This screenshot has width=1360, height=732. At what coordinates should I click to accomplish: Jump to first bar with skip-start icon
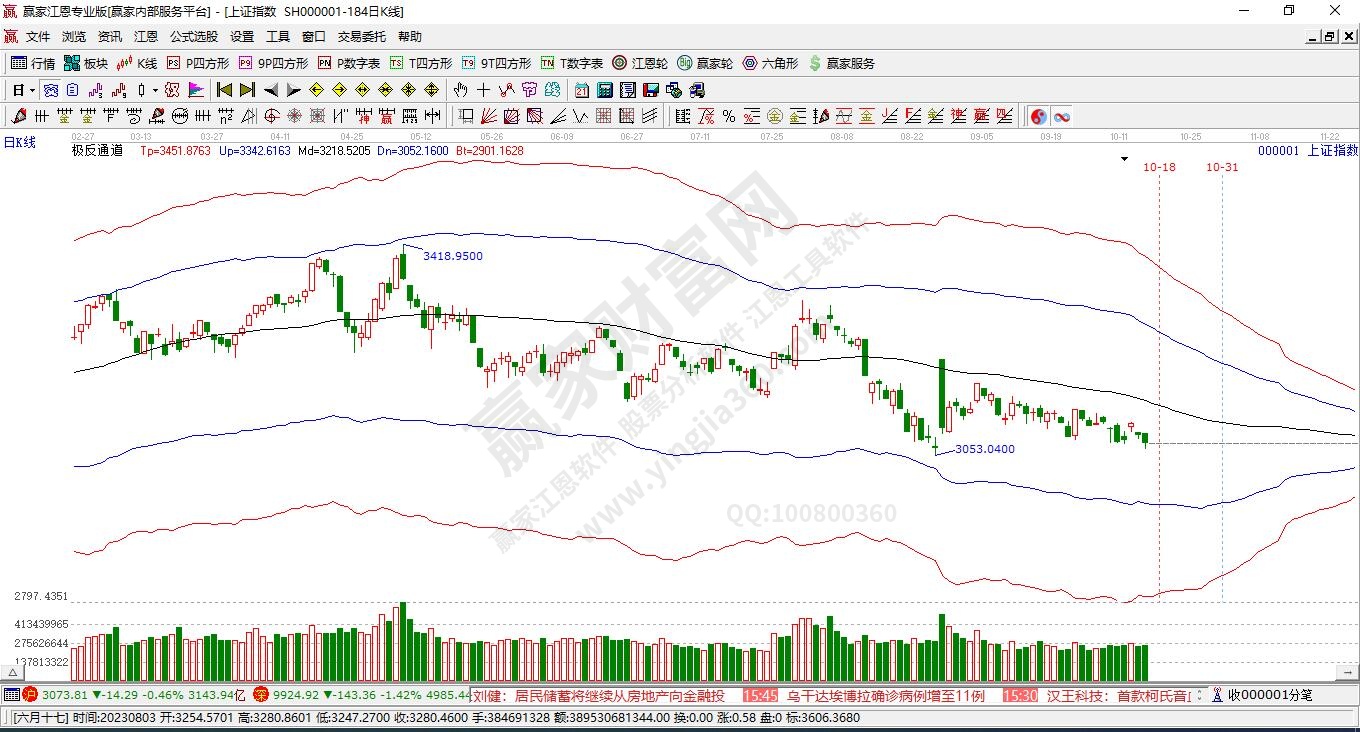224,90
